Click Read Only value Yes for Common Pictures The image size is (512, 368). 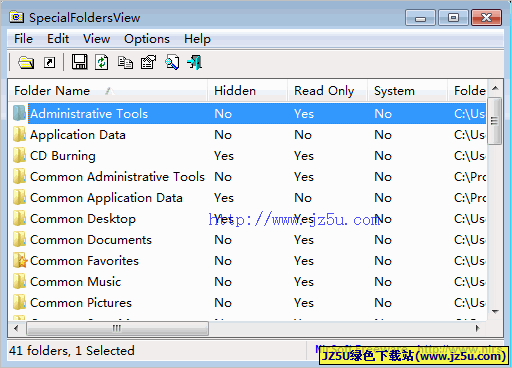tap(304, 303)
